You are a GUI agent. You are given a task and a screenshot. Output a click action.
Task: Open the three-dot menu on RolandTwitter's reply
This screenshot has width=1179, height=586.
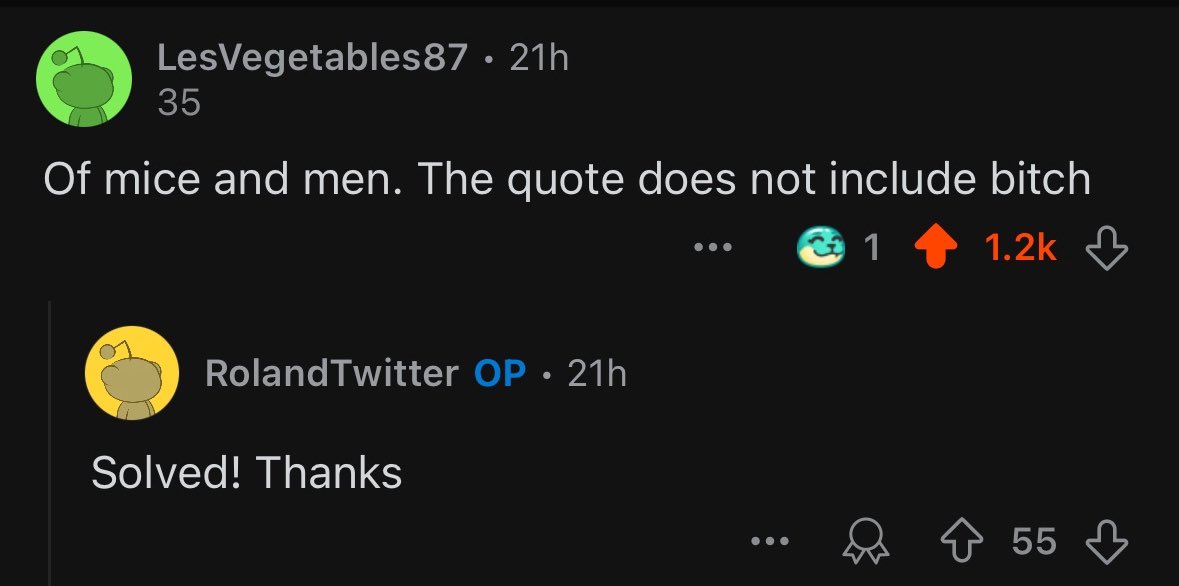click(770, 542)
